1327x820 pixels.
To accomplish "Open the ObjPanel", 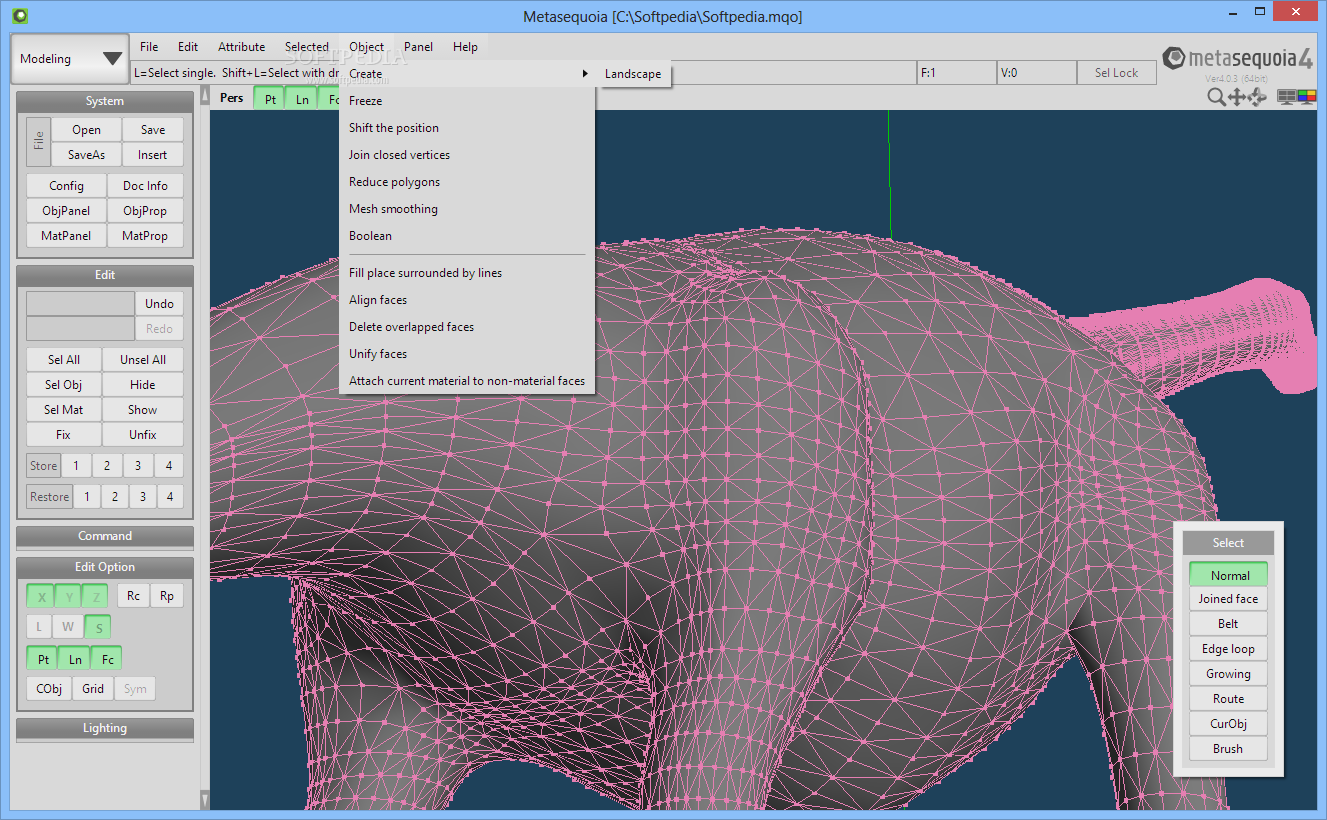I will [66, 211].
